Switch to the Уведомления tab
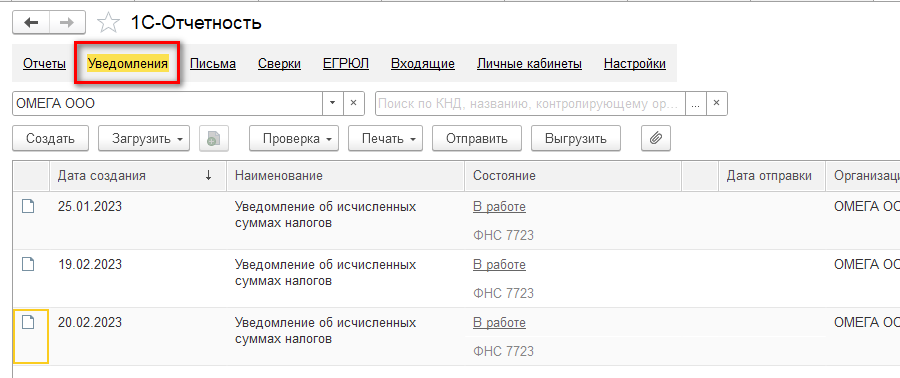This screenshot has width=900, height=378. [x=128, y=64]
